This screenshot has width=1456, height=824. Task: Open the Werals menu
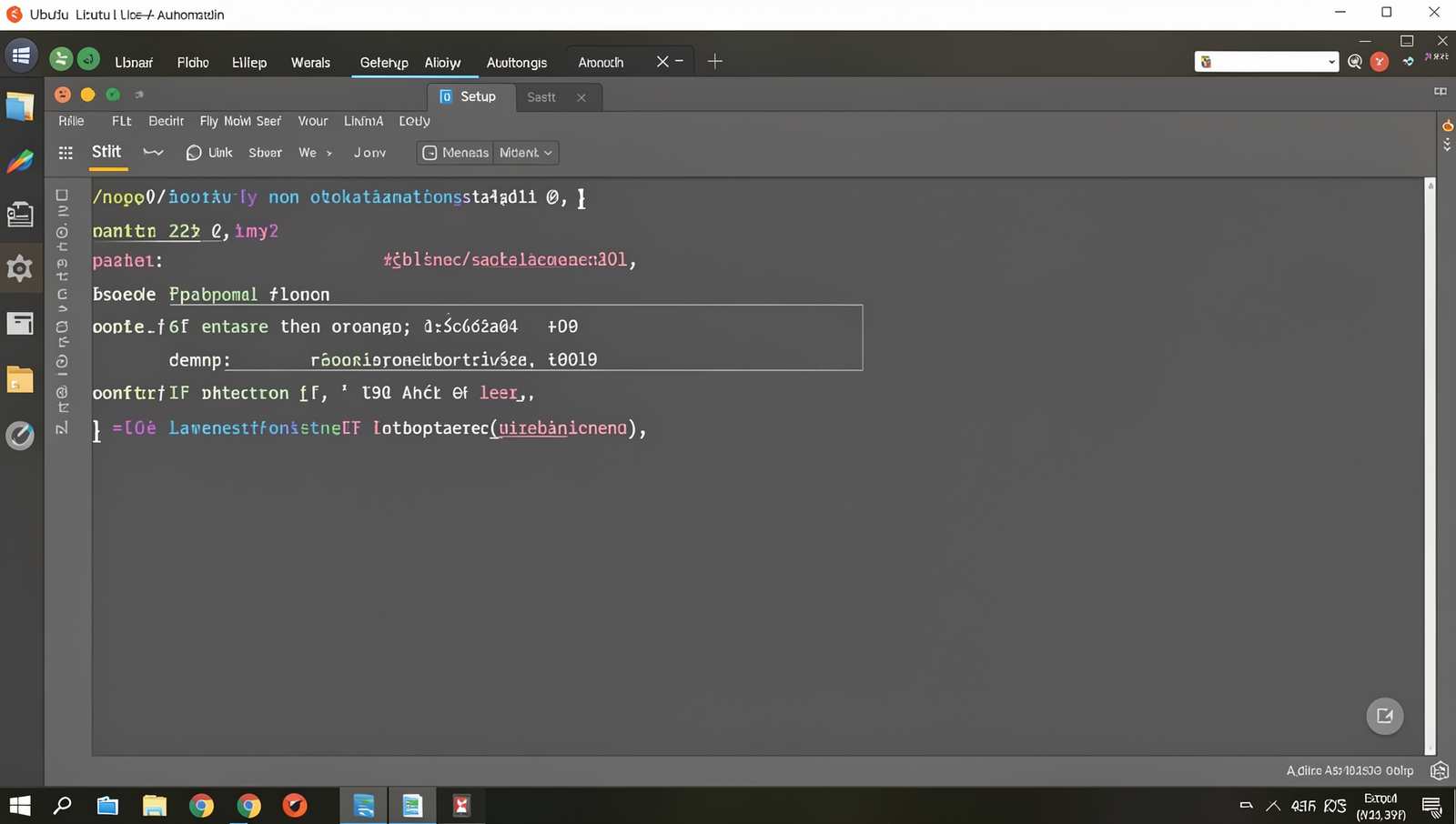pyautogui.click(x=310, y=63)
